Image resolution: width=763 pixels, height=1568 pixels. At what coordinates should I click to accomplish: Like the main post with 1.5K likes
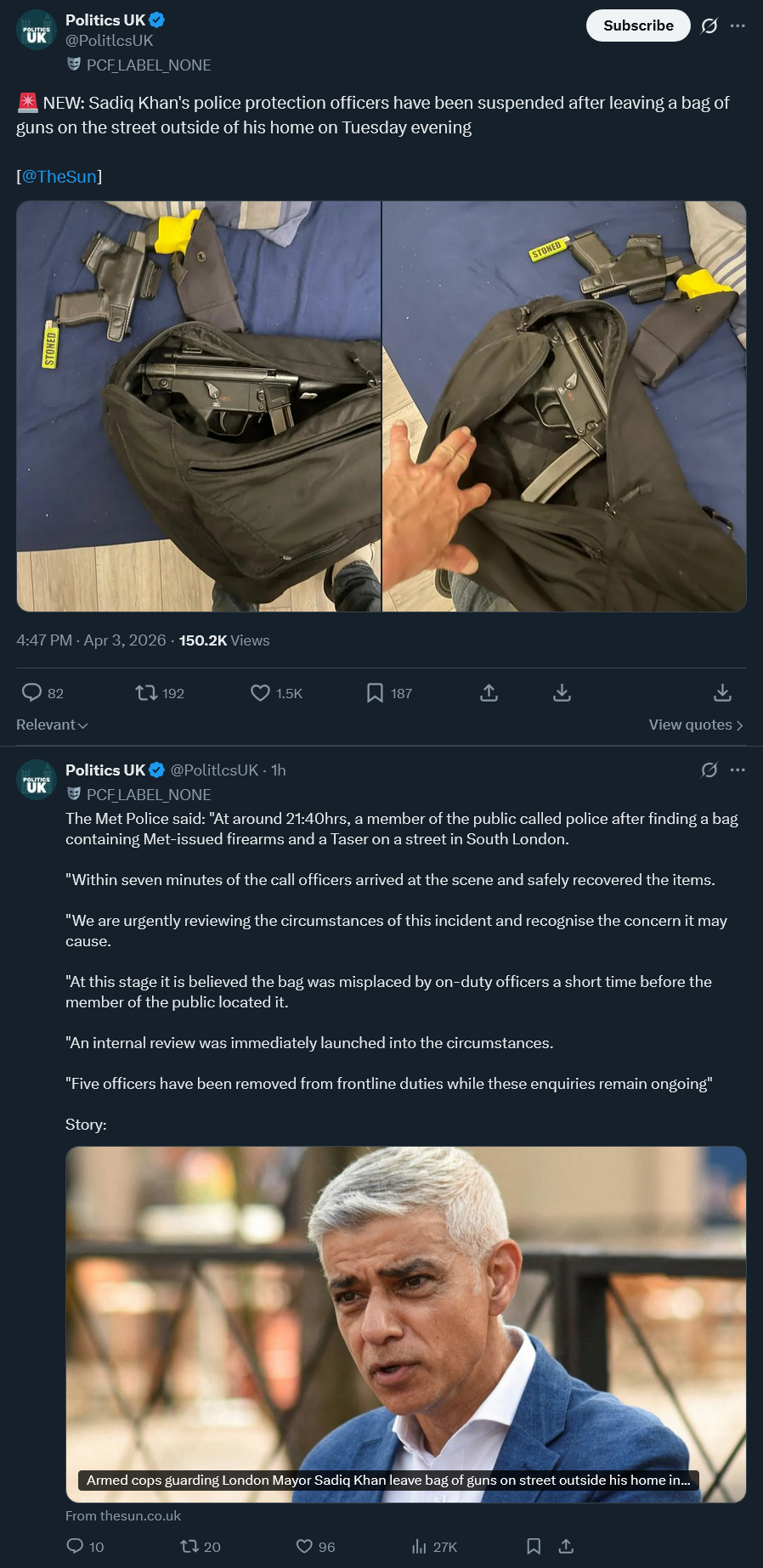click(260, 693)
